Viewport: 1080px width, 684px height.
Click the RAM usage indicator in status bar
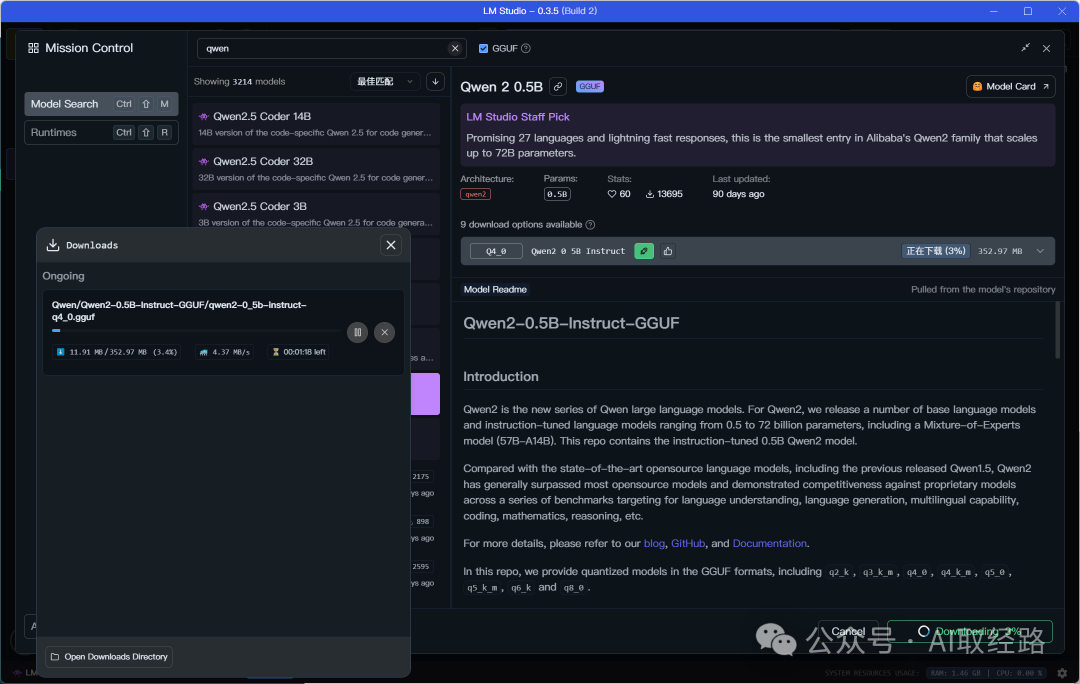tap(956, 673)
